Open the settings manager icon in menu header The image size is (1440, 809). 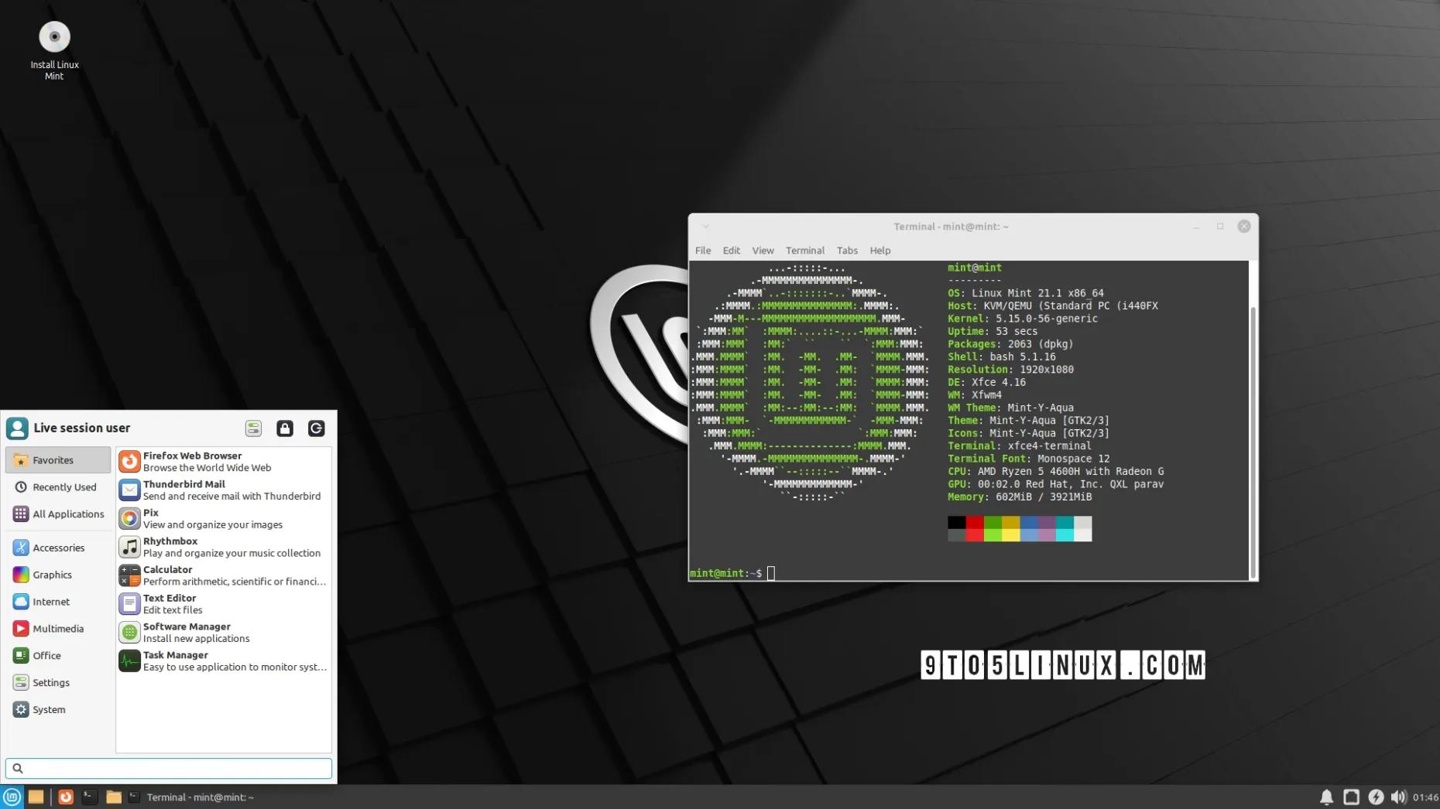coord(253,428)
